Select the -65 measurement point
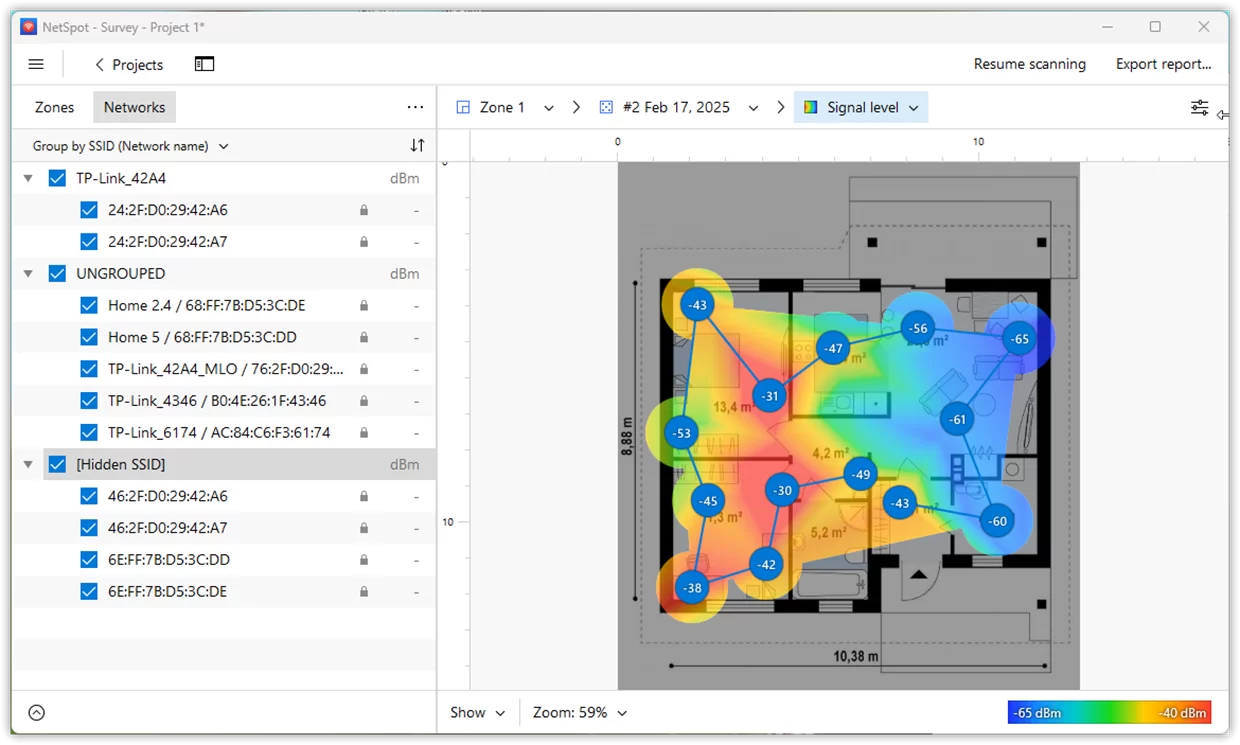The width and height of the screenshot is (1240, 745). [1019, 339]
